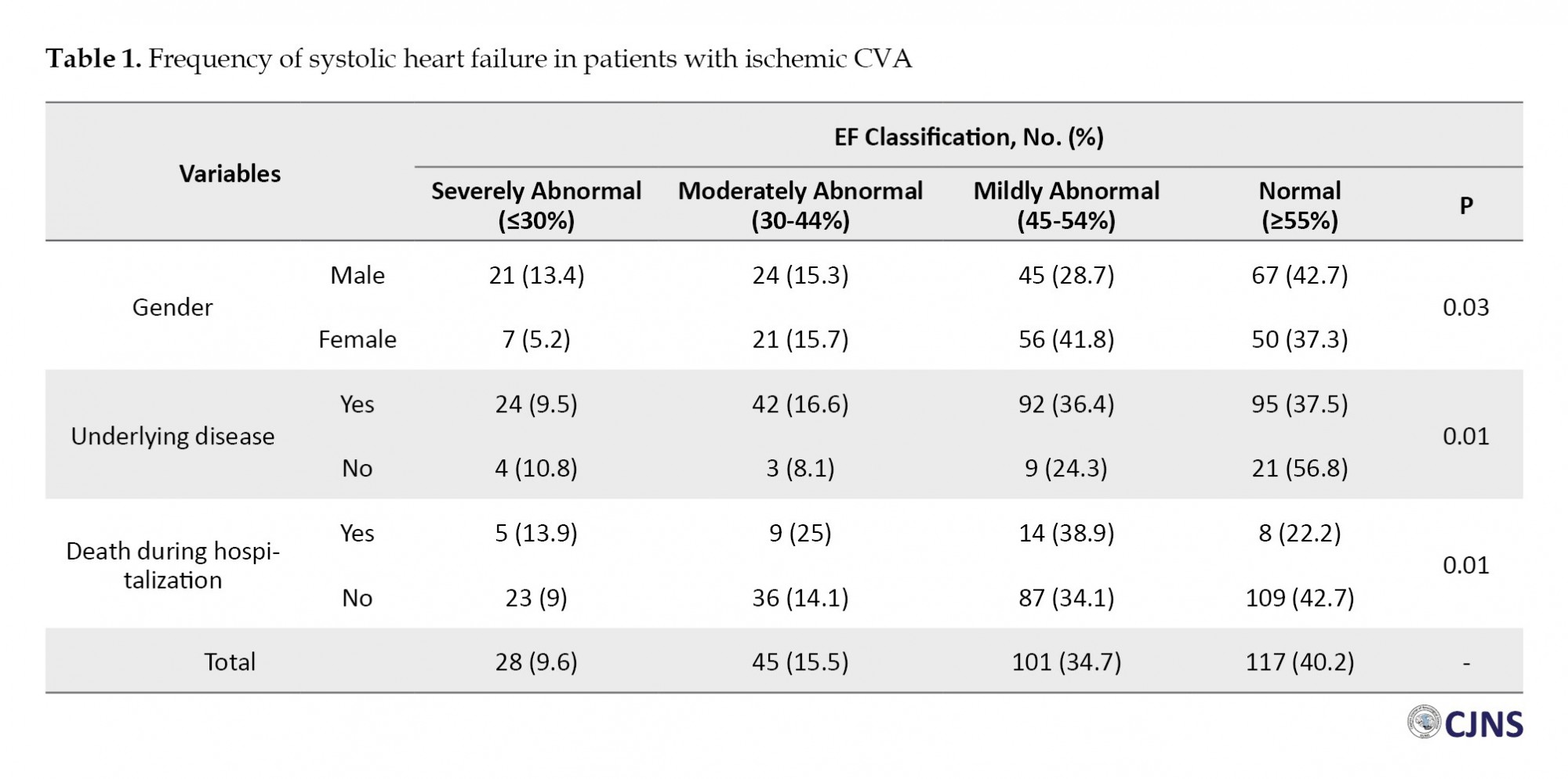Click the Severely Abnormal (≤30%) column header
The width and height of the screenshot is (1568, 779).
click(x=536, y=205)
